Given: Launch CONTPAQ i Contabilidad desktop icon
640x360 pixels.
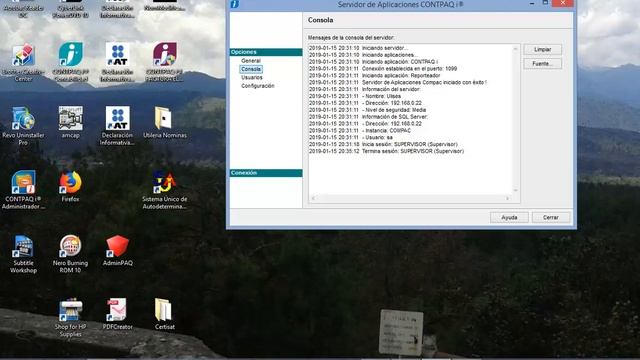Looking at the screenshot, I should click(x=71, y=62).
